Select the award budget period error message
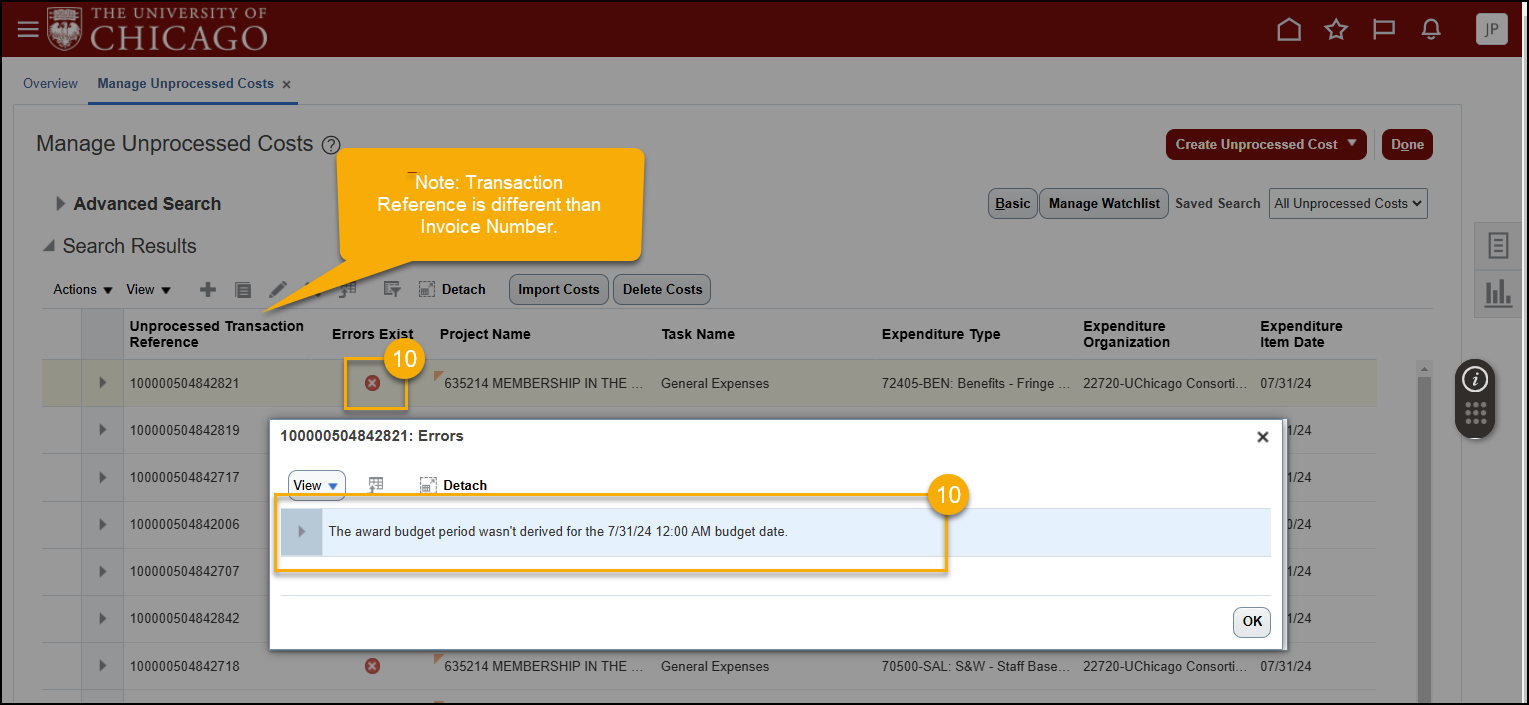The width and height of the screenshot is (1529, 705). click(x=558, y=532)
